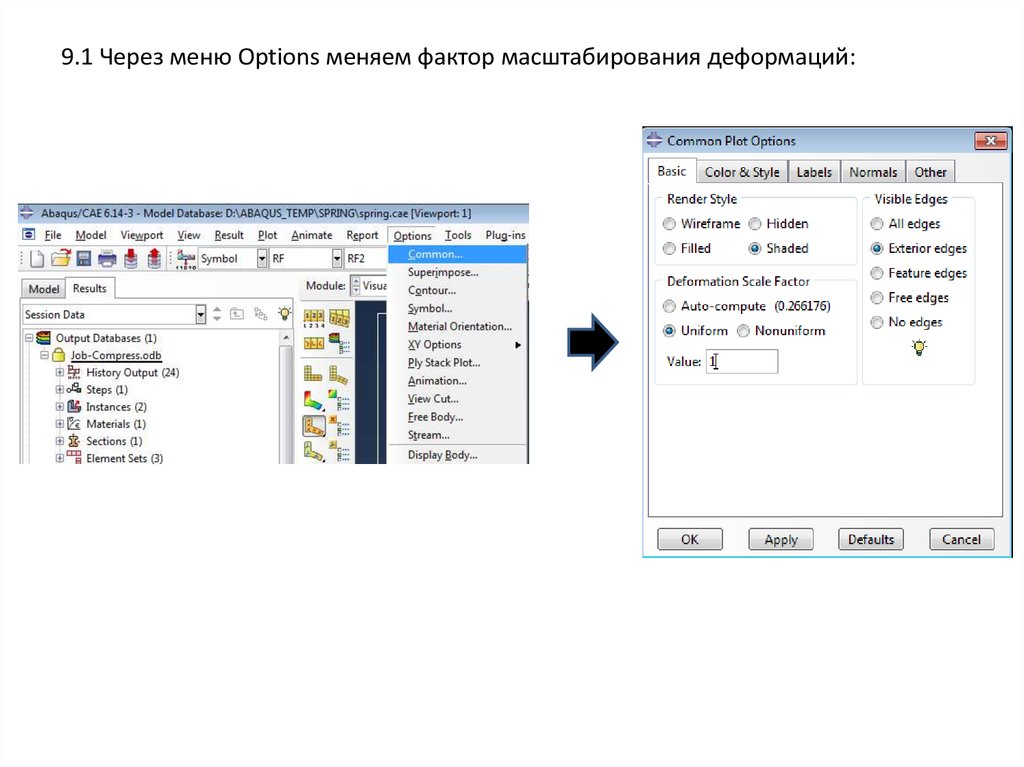Collapse the Job-Compress.odb node
The height and width of the screenshot is (767, 1024).
coord(44,355)
